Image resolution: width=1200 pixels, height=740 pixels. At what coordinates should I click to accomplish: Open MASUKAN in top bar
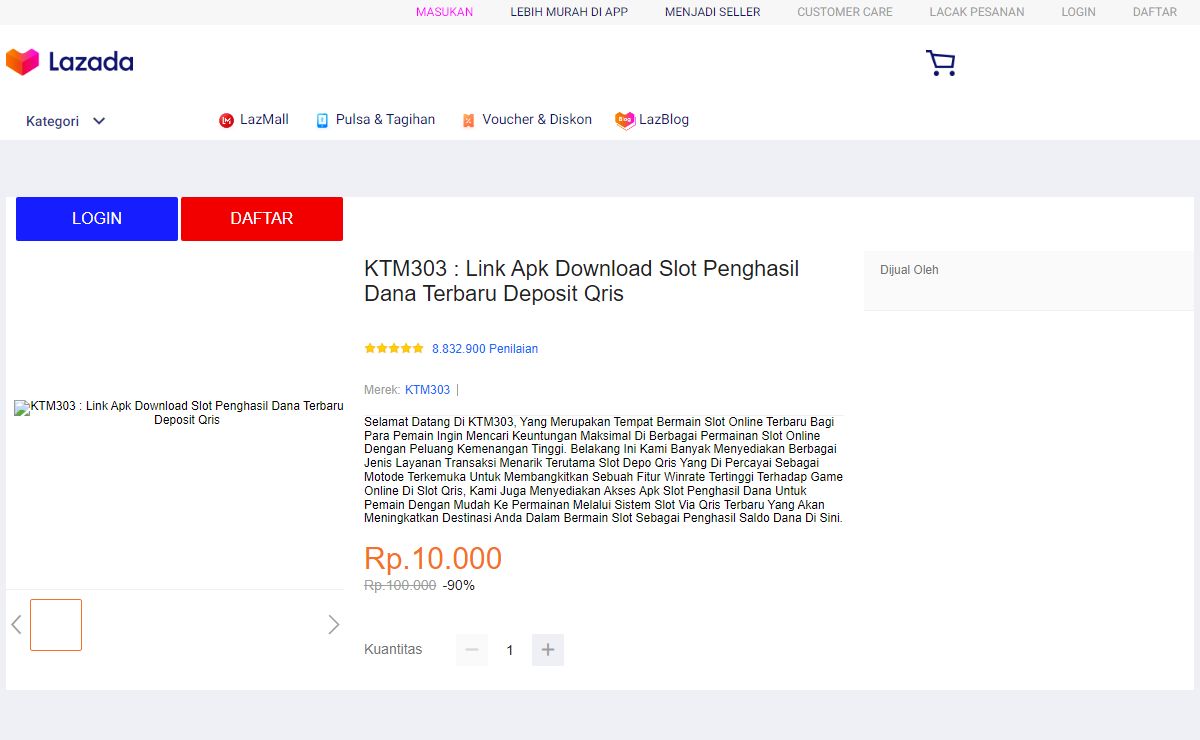click(444, 12)
